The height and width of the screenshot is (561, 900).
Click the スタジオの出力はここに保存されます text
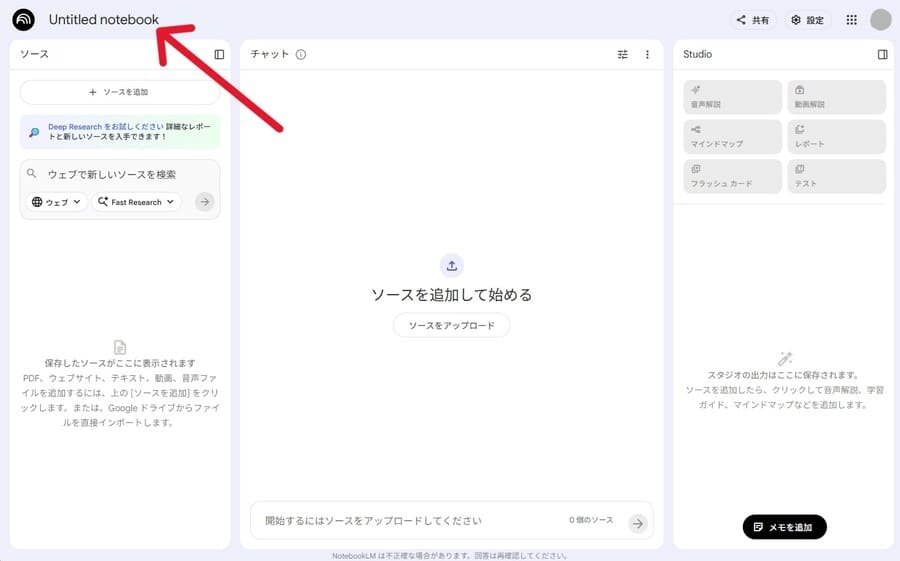coord(784,375)
